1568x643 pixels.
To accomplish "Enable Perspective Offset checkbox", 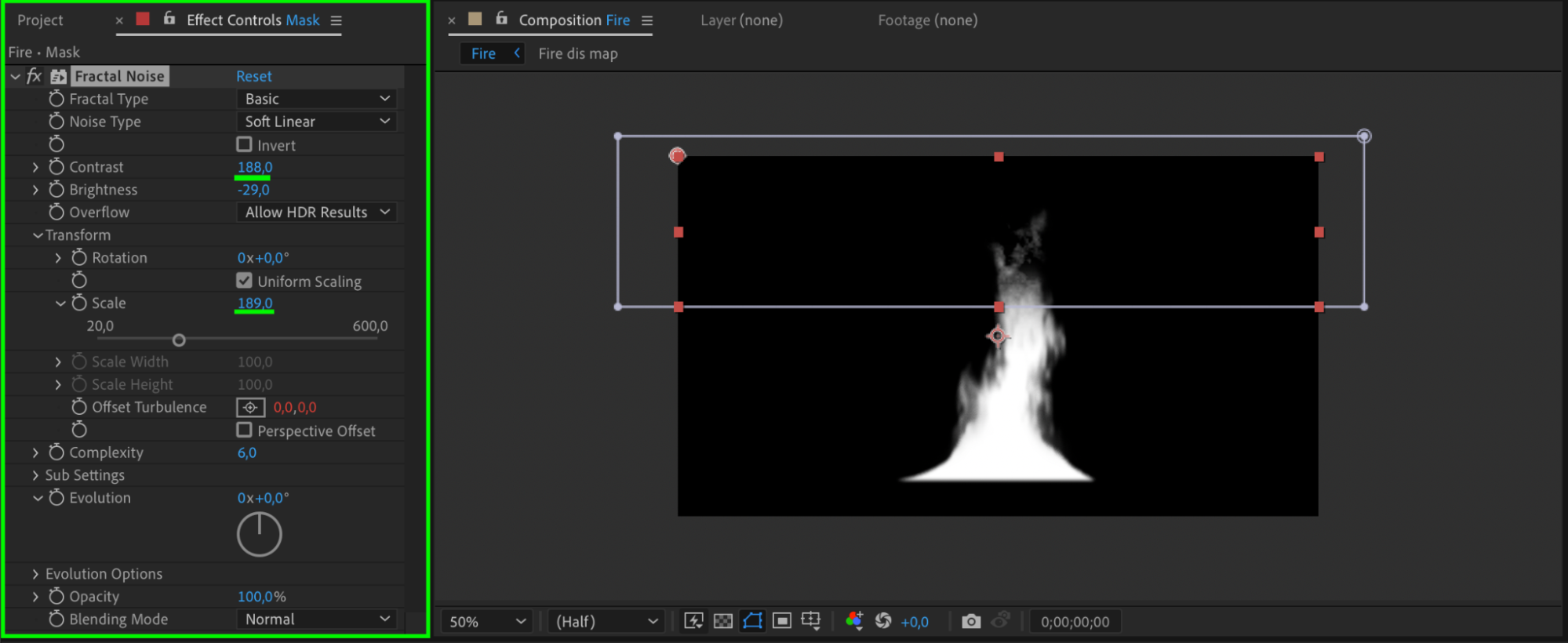I will tap(245, 430).
